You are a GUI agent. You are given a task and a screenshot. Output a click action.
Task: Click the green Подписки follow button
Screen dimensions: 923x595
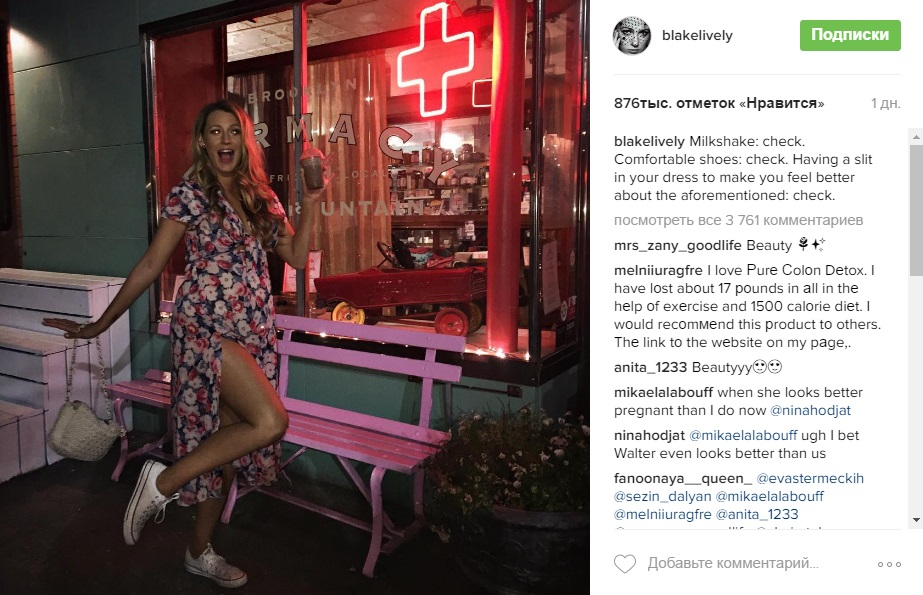tap(850, 35)
